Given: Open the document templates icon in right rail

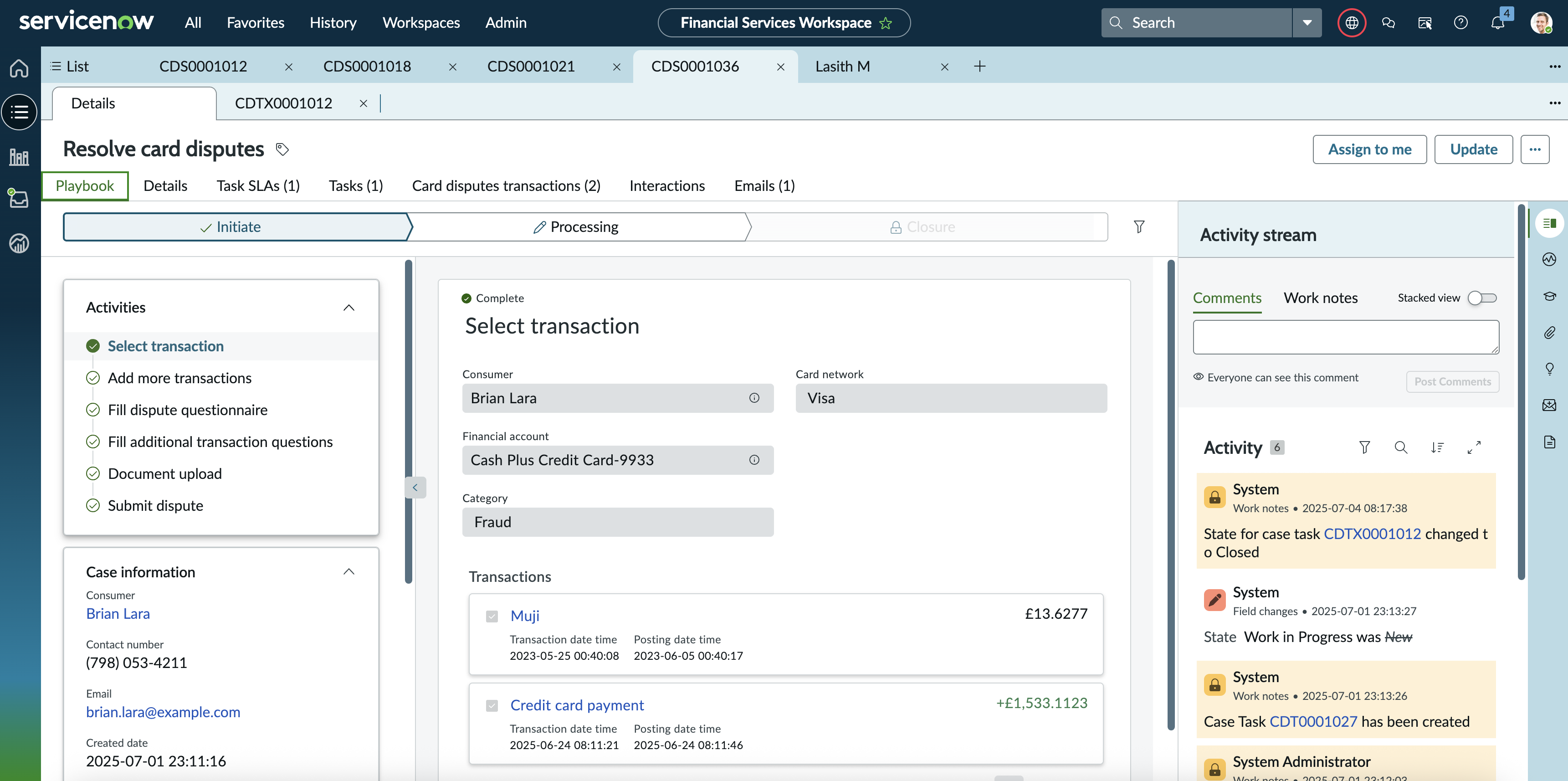Looking at the screenshot, I should tap(1549, 442).
